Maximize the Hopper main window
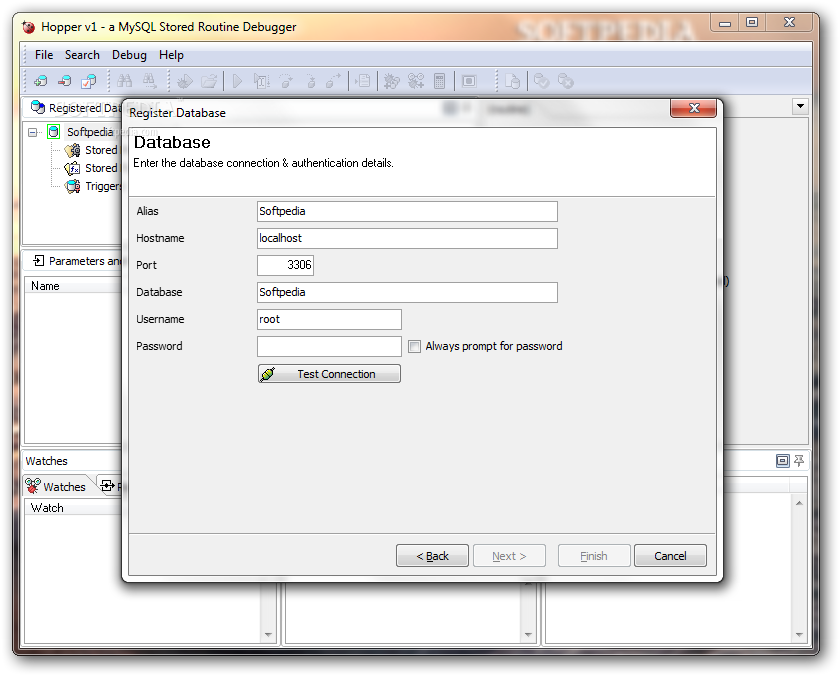Viewport: 840px width, 676px height. pyautogui.click(x=752, y=22)
